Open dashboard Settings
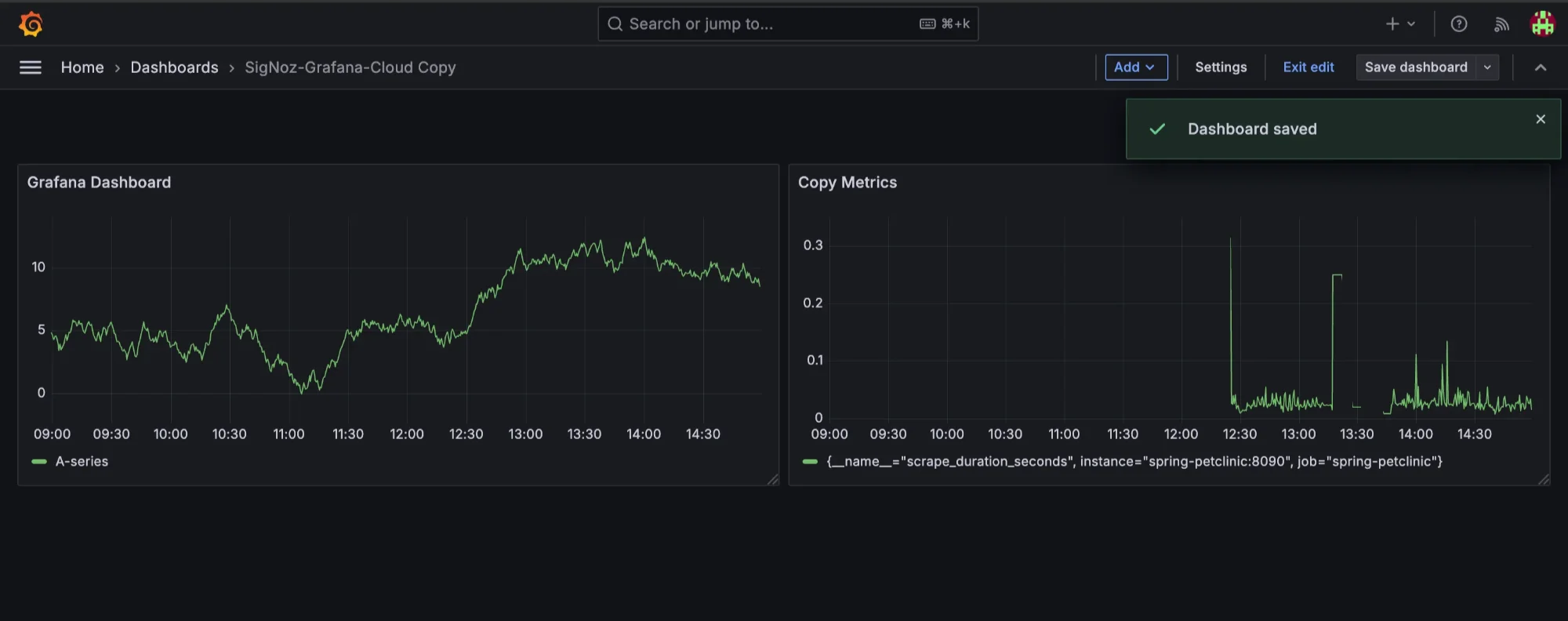This screenshot has width=1568, height=621. pos(1221,67)
